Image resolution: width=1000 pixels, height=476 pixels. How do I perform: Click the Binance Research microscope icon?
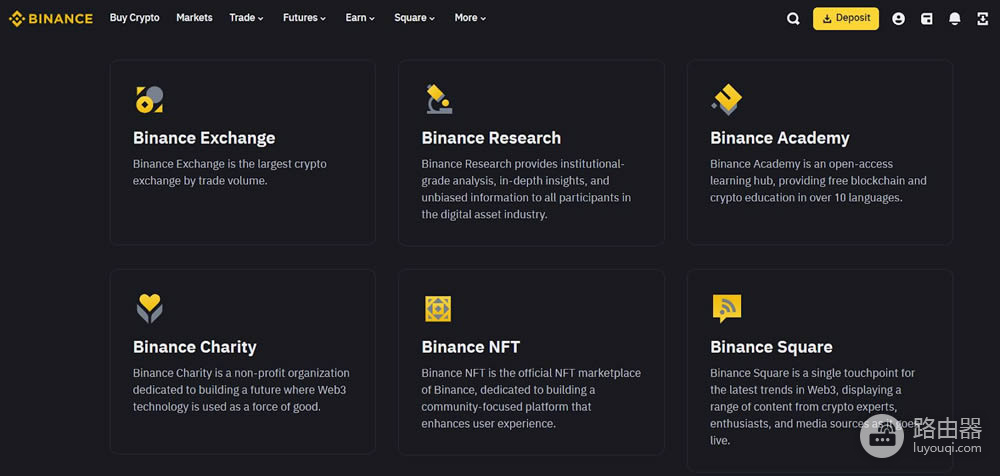(x=439, y=99)
